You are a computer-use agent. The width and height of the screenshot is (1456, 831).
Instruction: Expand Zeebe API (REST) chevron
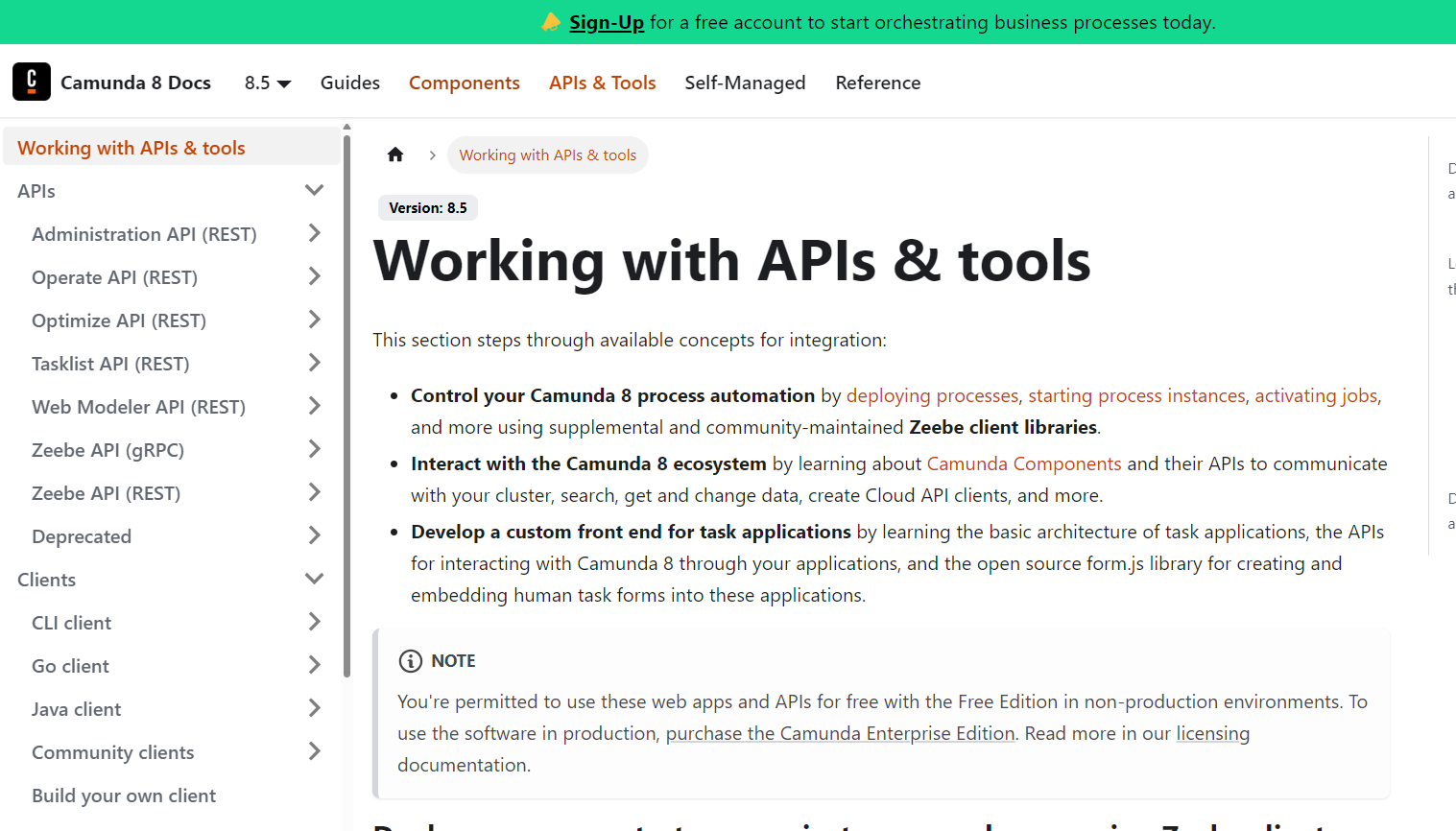tap(314, 492)
